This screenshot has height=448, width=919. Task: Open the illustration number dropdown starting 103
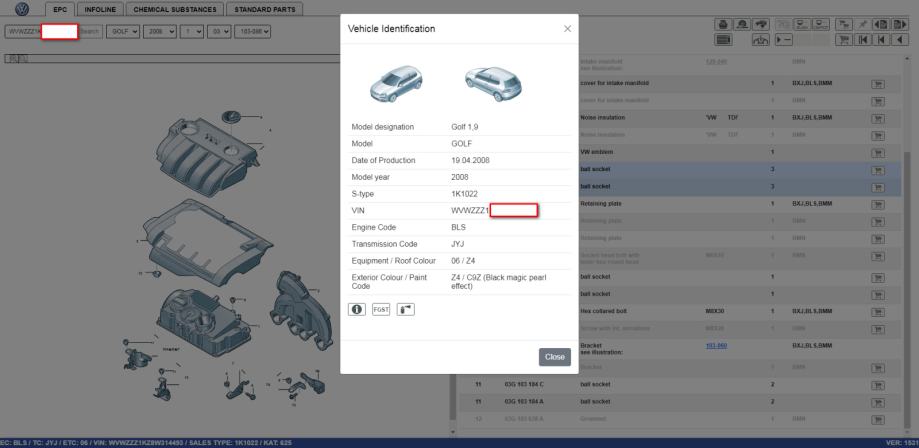(252, 32)
